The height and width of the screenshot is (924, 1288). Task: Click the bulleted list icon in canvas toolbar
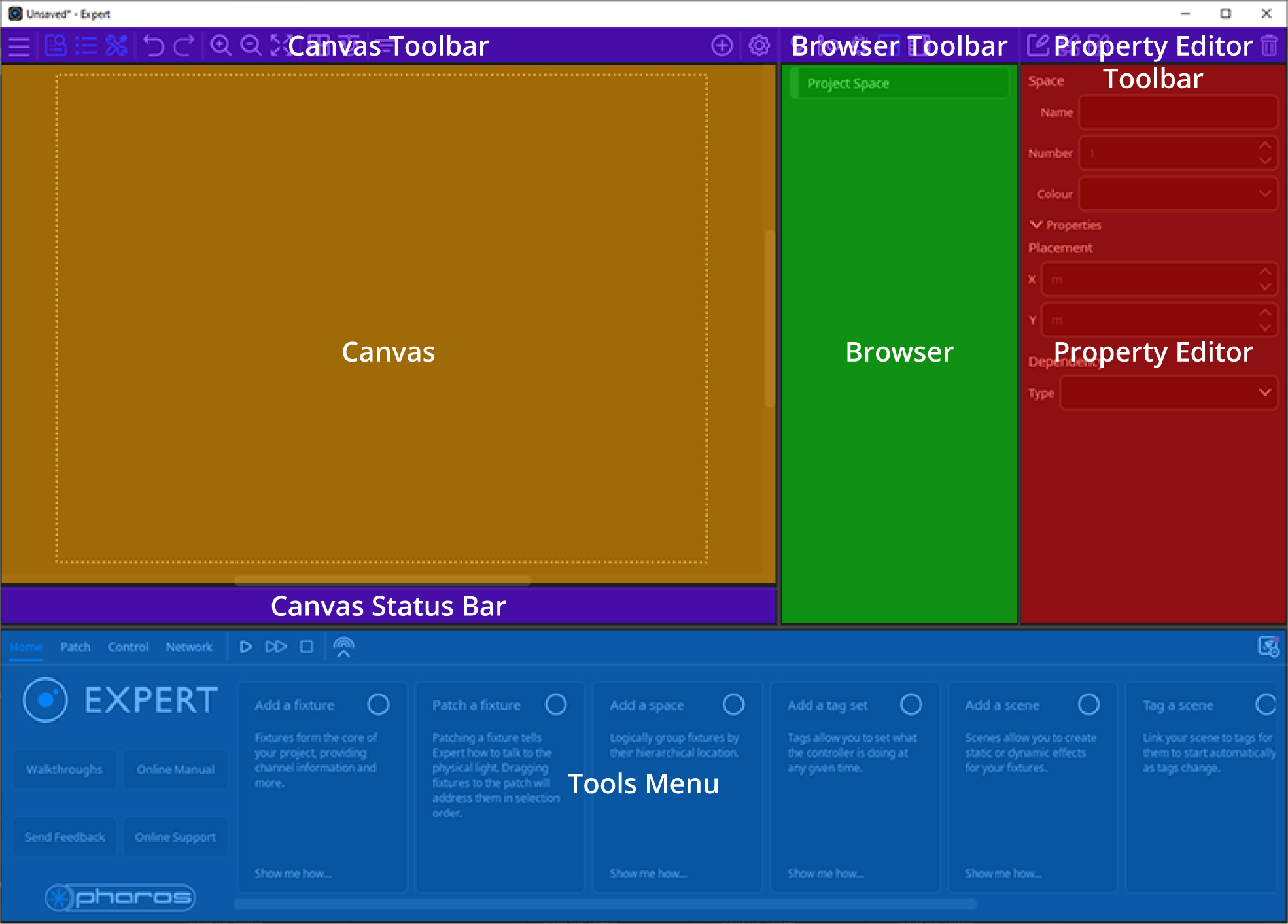[86, 46]
